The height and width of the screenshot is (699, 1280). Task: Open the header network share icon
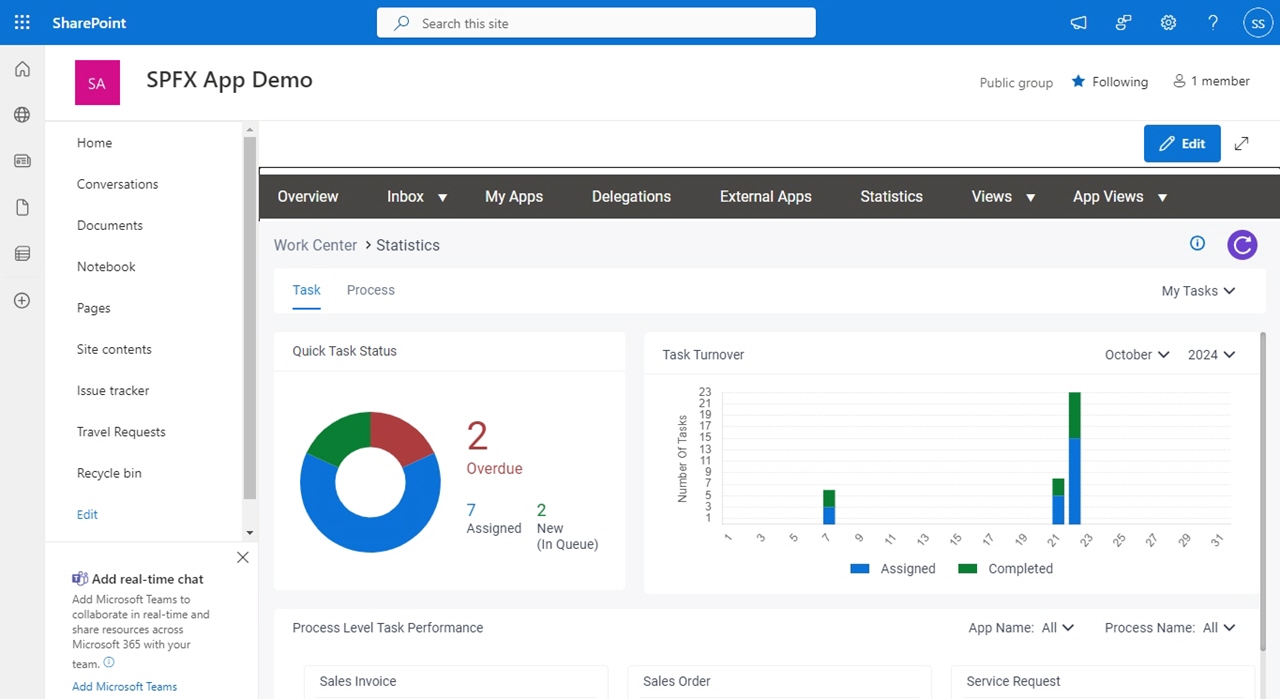1124,23
